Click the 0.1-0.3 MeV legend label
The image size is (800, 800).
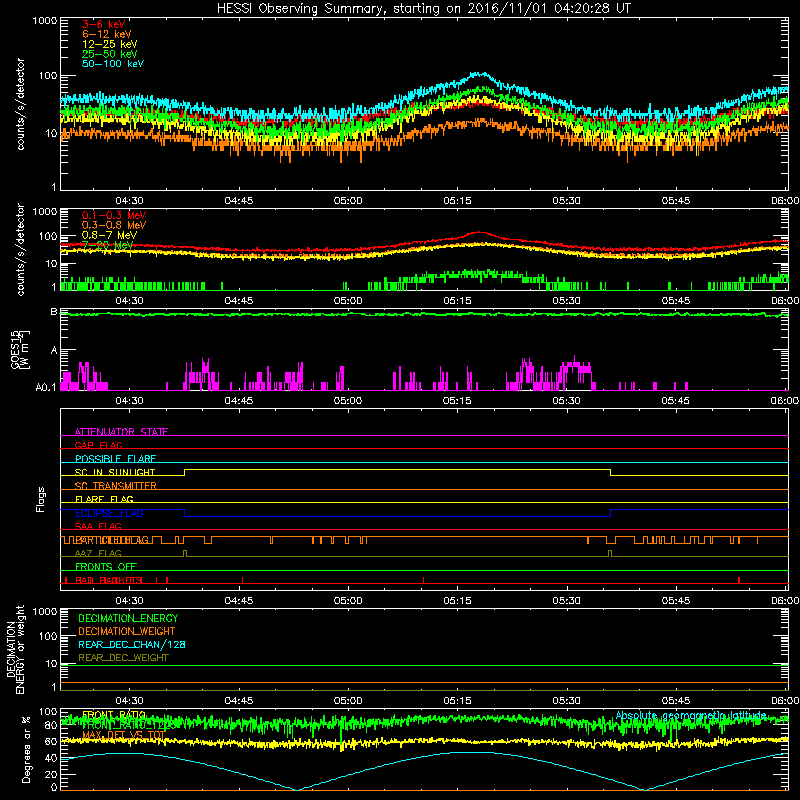coord(114,215)
